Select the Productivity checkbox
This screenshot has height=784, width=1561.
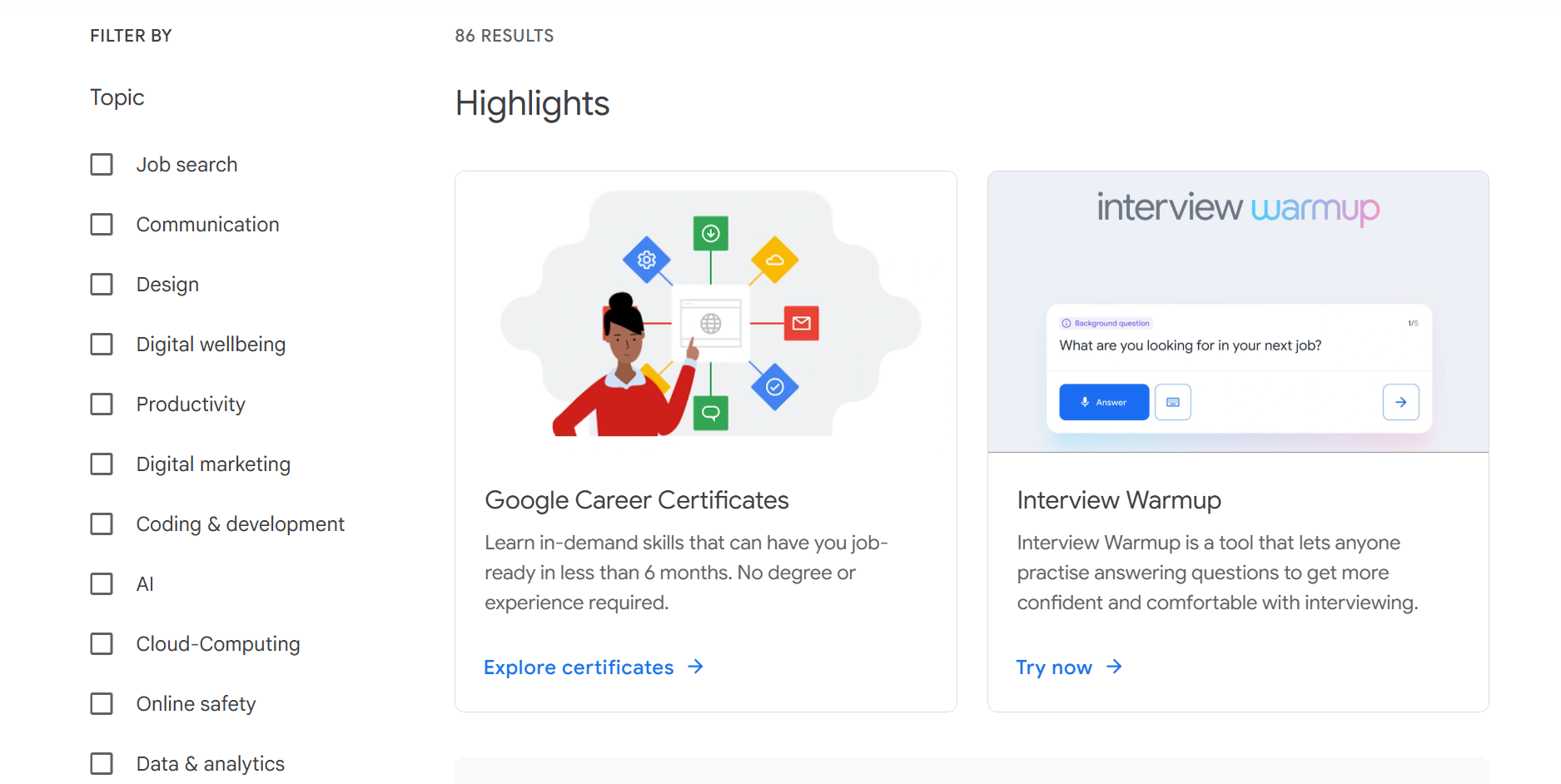(102, 404)
